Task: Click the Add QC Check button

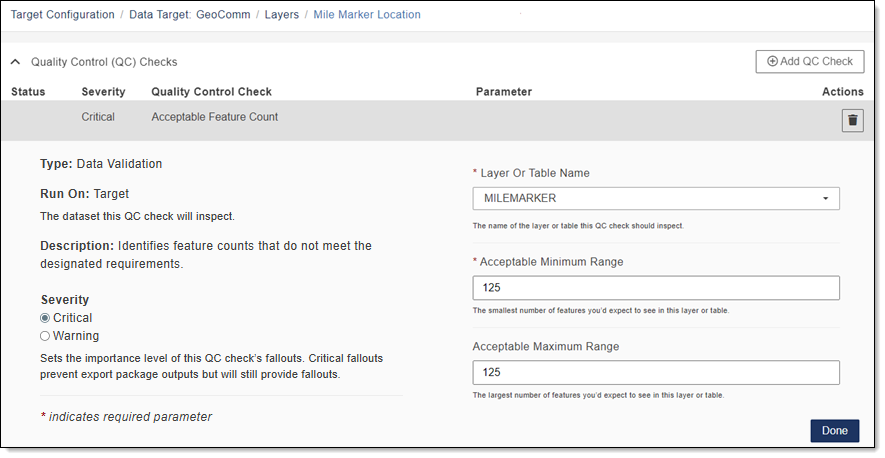Action: tap(809, 62)
